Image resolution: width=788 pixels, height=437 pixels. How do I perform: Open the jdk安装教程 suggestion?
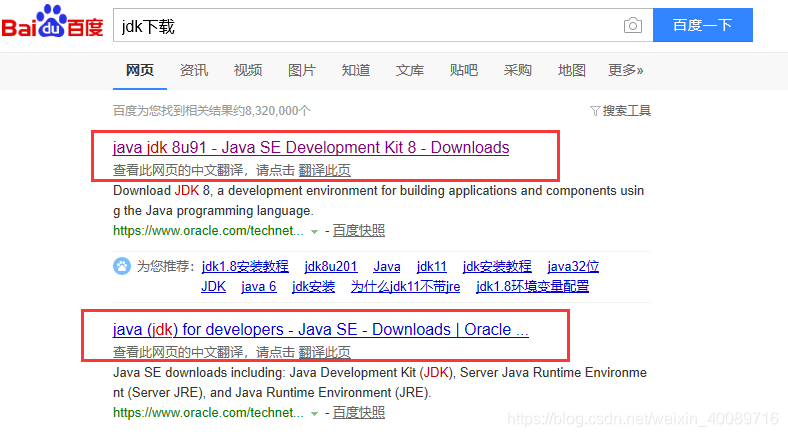pyautogui.click(x=497, y=266)
